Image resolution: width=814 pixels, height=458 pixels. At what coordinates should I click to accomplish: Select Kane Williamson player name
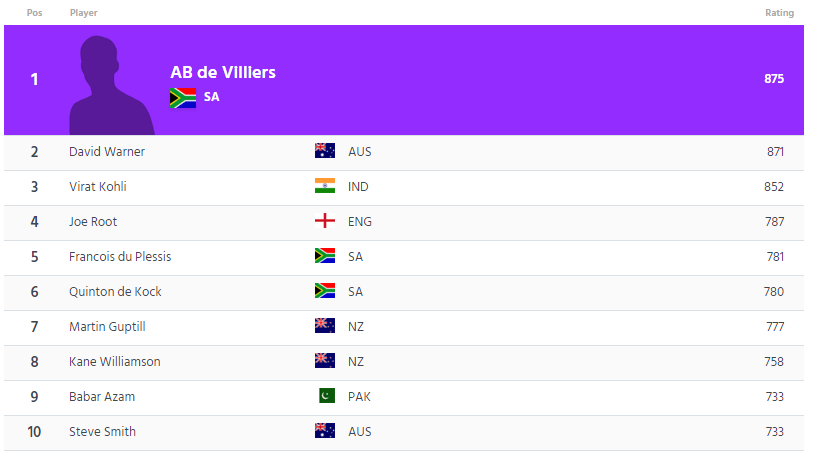(115, 361)
